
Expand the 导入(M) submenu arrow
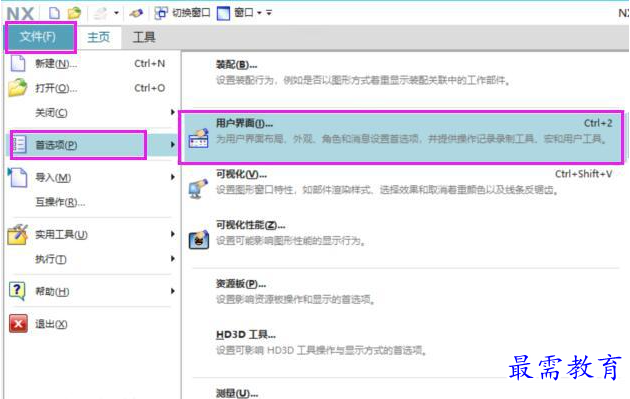pos(172,177)
